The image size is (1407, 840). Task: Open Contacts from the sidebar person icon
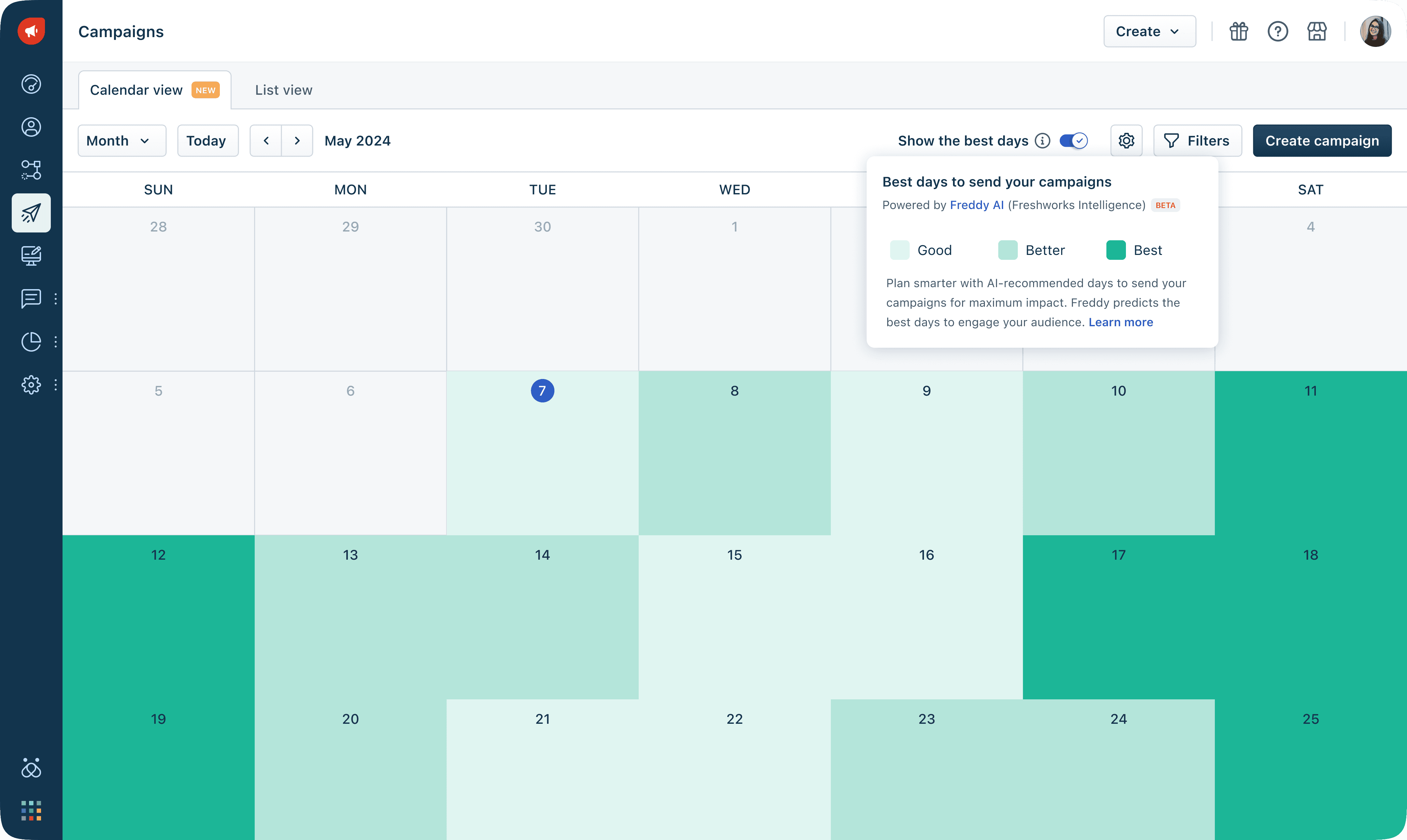click(x=31, y=127)
